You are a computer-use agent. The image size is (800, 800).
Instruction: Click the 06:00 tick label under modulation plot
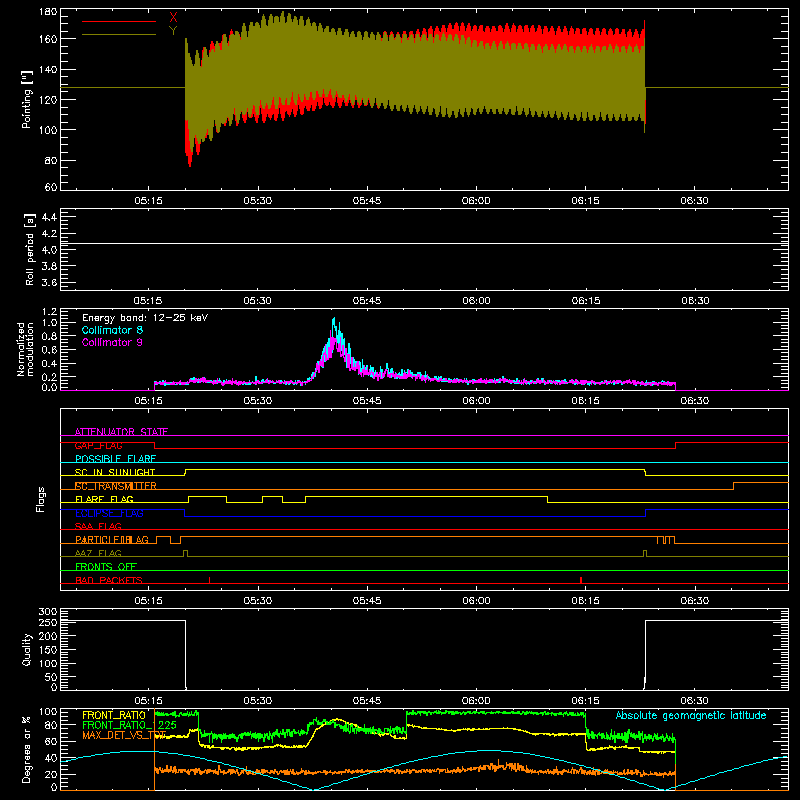tap(476, 401)
